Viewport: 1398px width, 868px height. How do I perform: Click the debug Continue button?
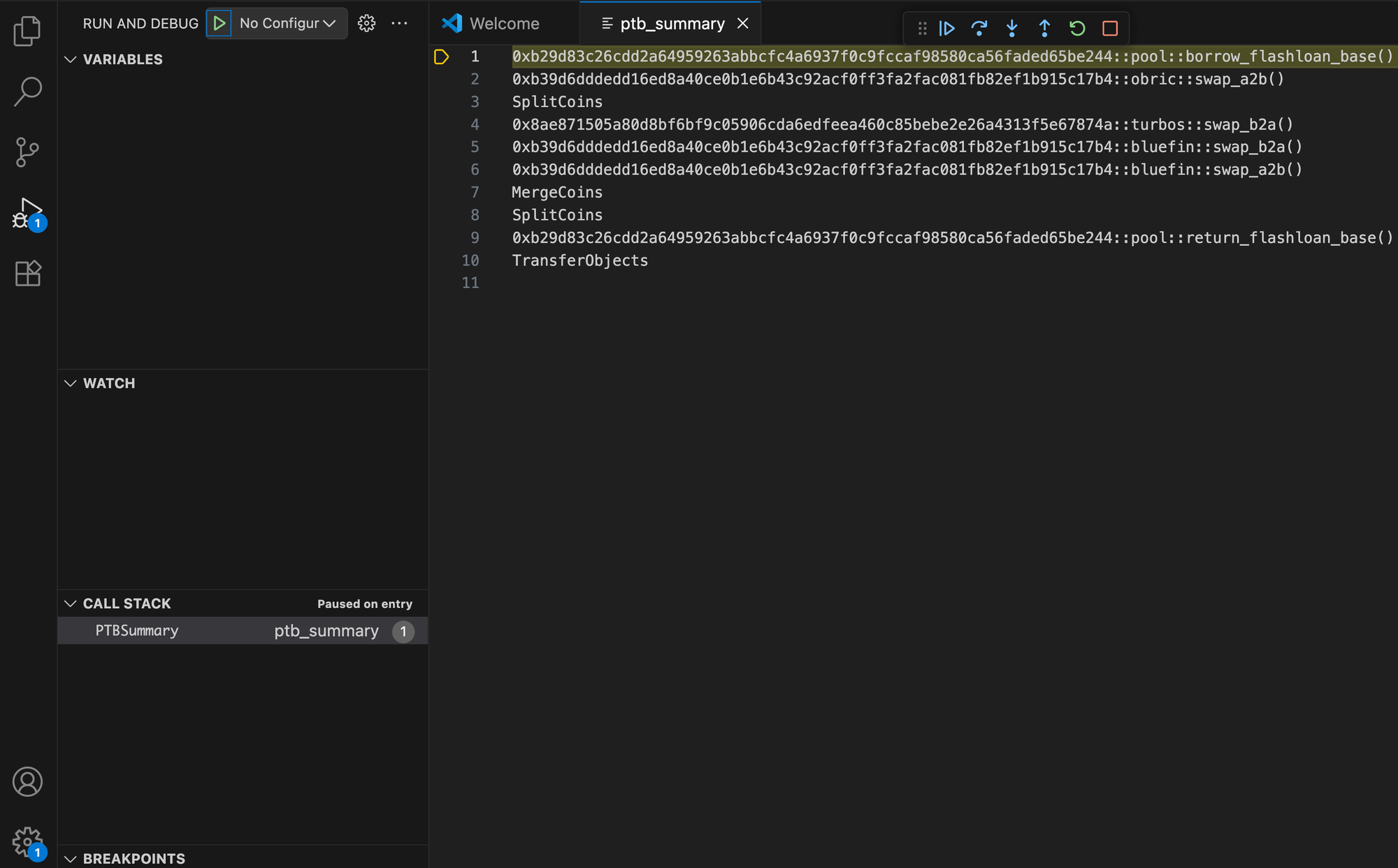[x=946, y=29]
